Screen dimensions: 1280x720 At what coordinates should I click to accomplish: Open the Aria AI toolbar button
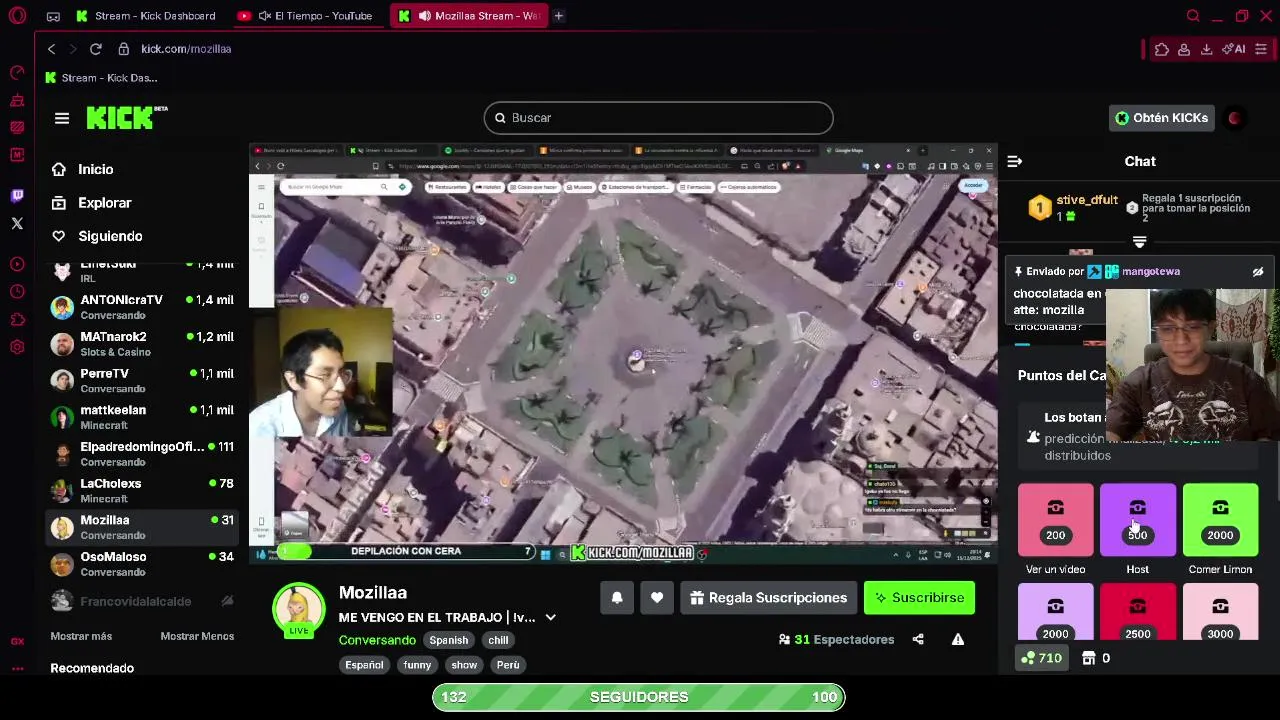tap(1233, 49)
